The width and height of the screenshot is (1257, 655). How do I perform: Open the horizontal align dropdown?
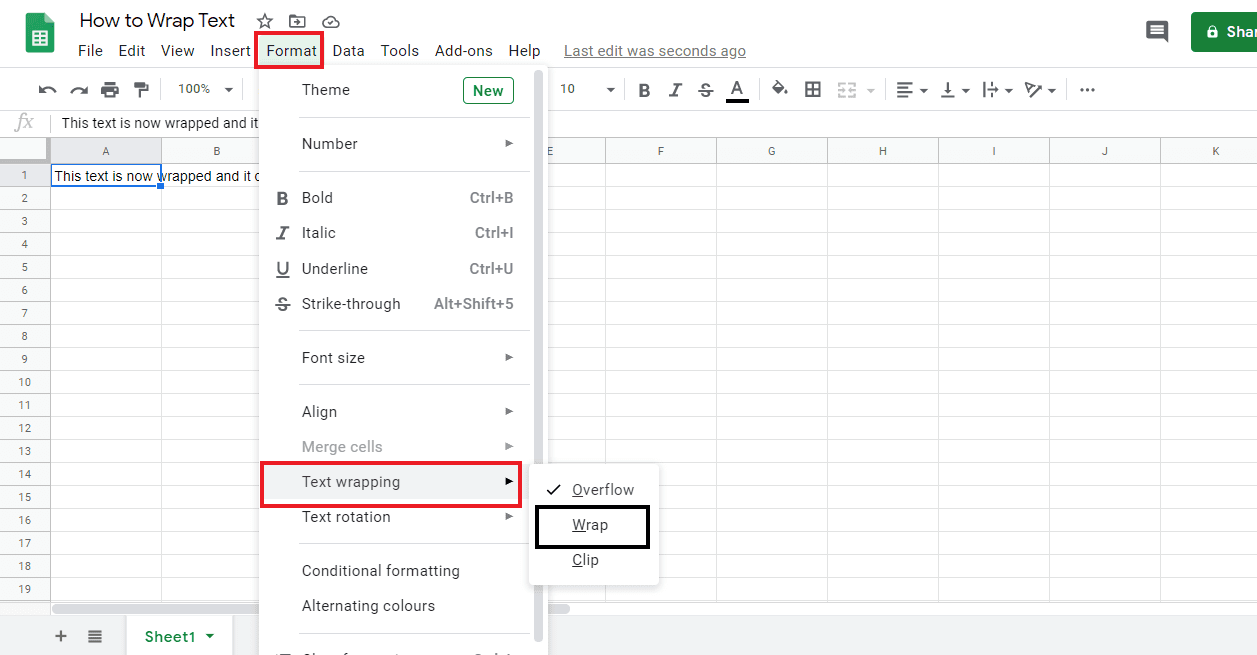[911, 90]
